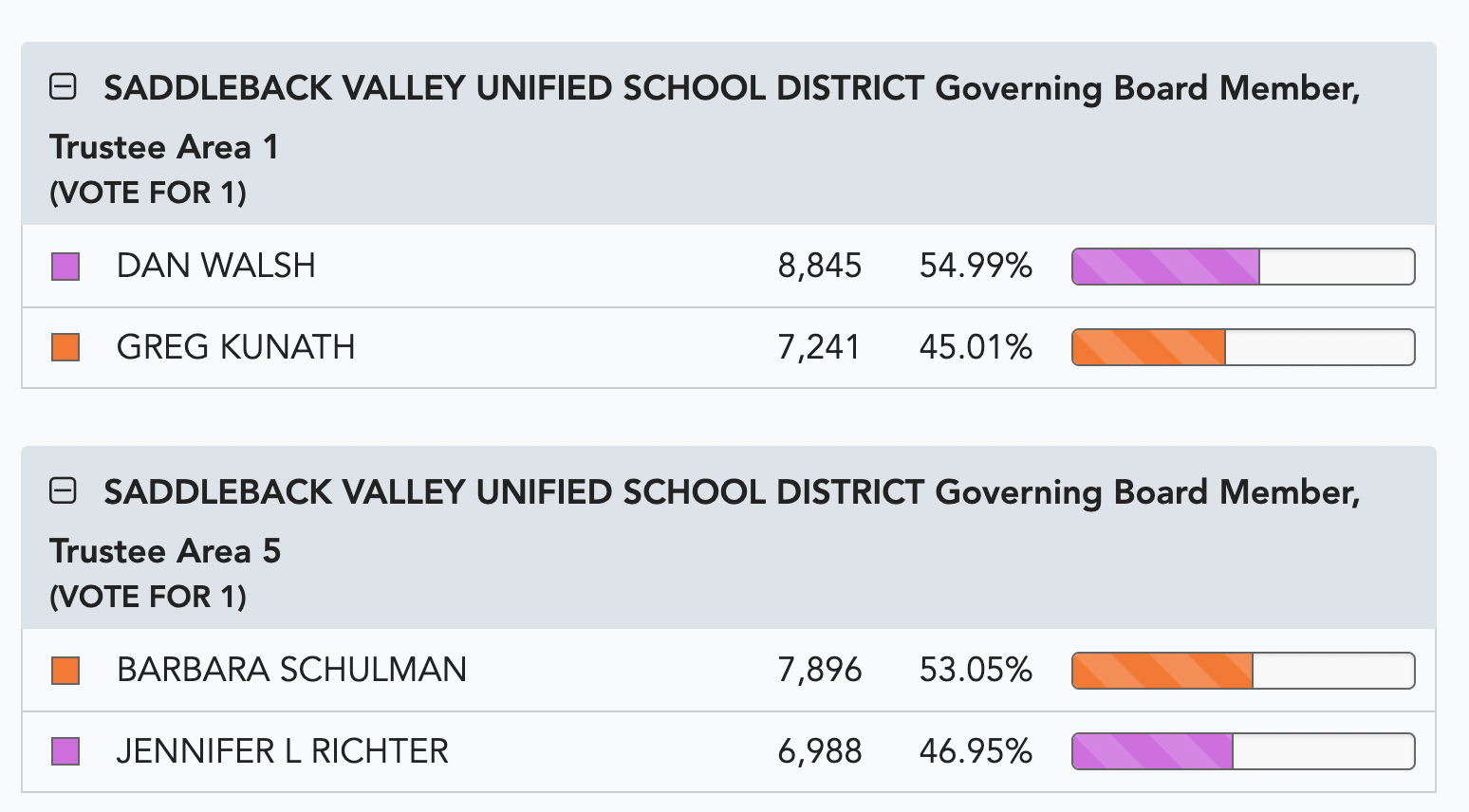Click Greg Kunath's orange vote progress bar
Image resolution: width=1469 pixels, height=812 pixels.
[1243, 347]
